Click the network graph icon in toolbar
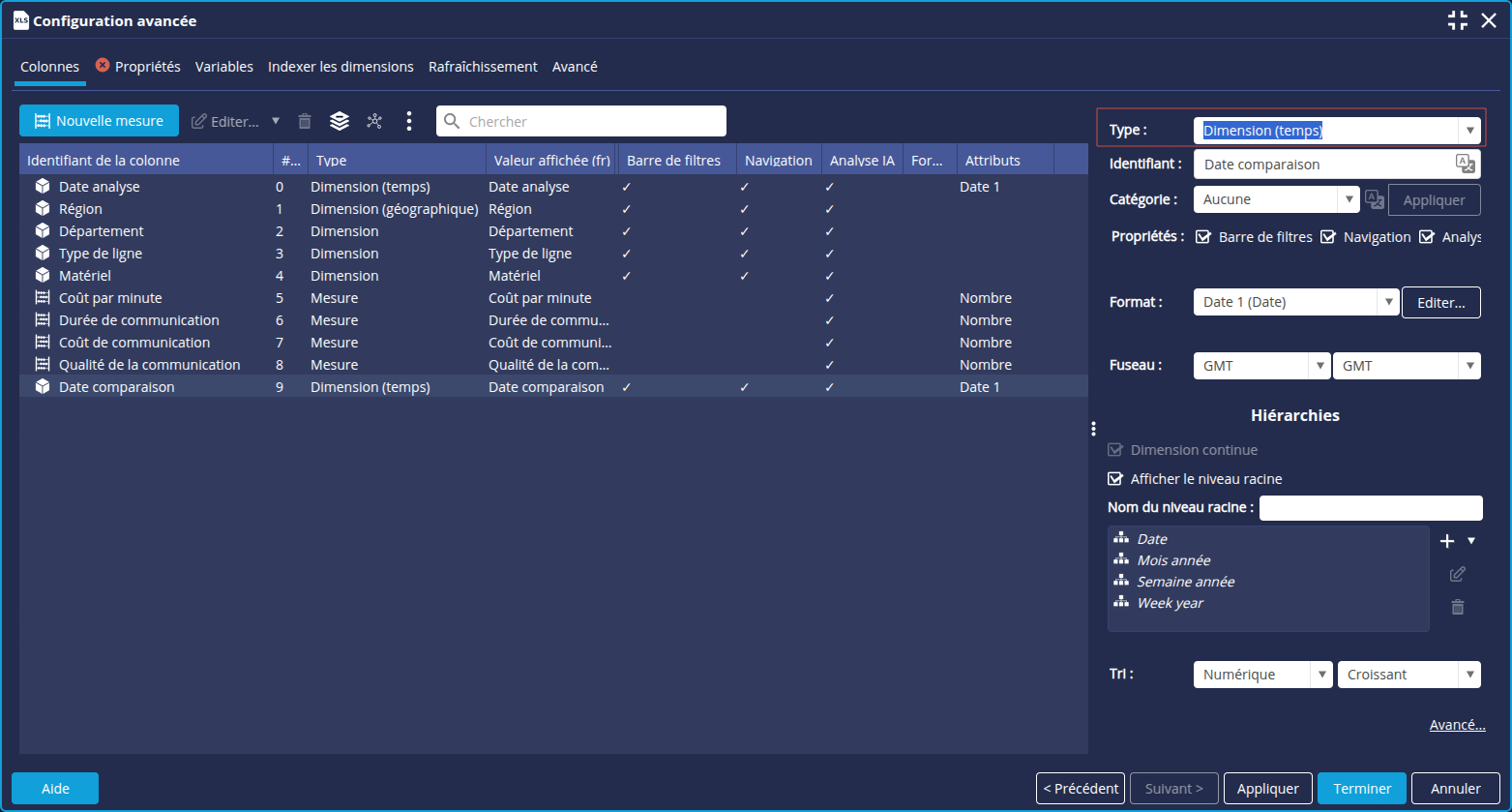 click(x=374, y=121)
